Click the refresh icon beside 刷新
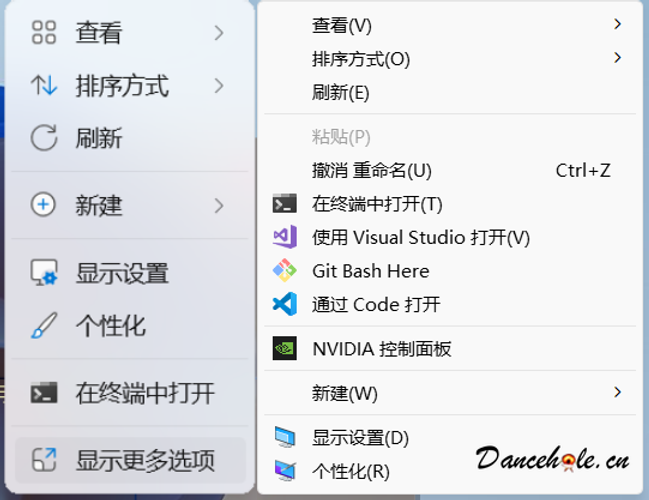 pos(44,137)
